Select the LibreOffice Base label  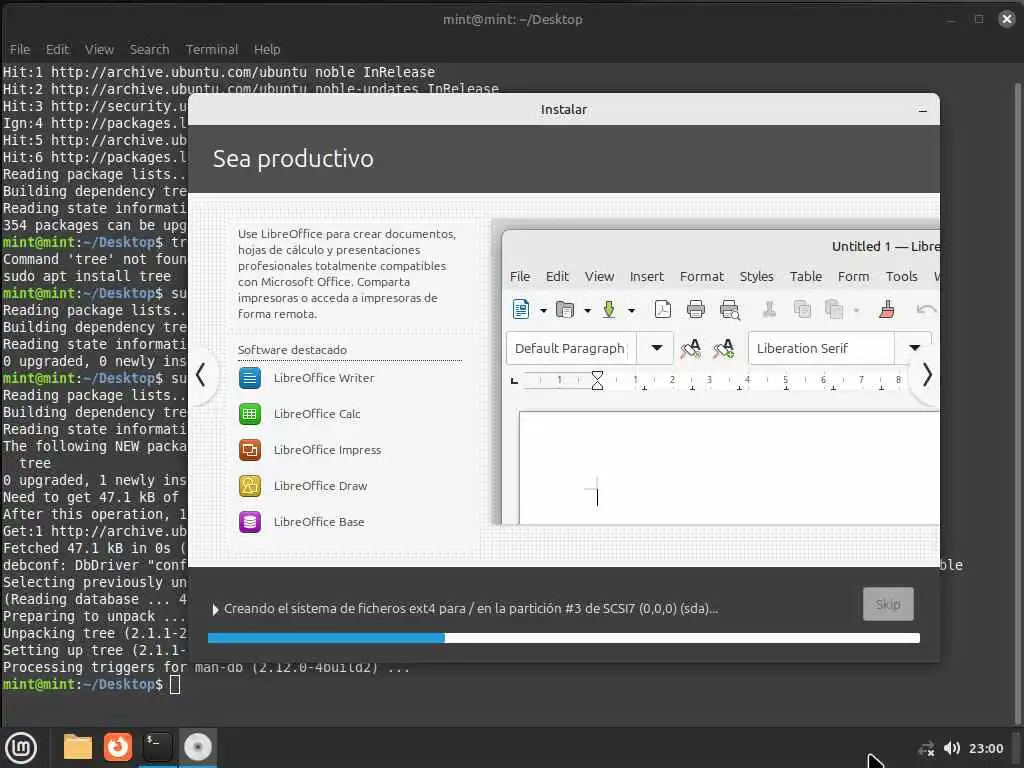pos(319,522)
